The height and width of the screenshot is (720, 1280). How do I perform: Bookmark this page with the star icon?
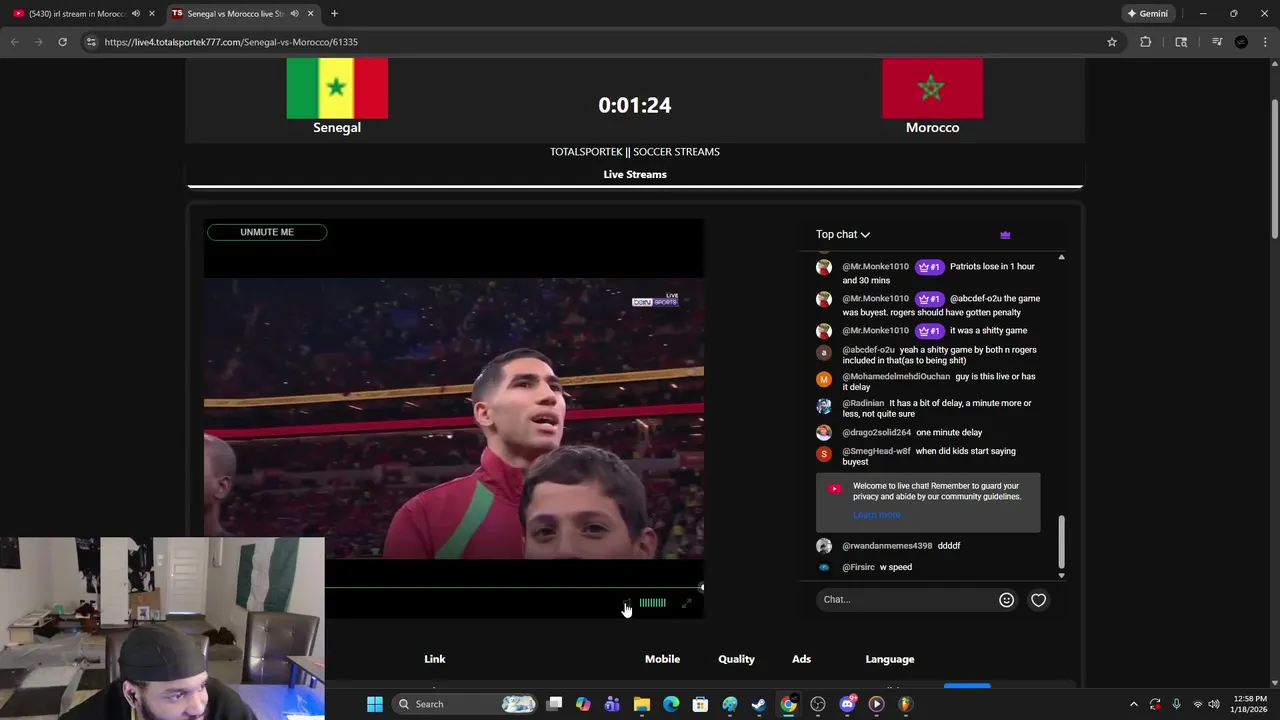pyautogui.click(x=1111, y=42)
